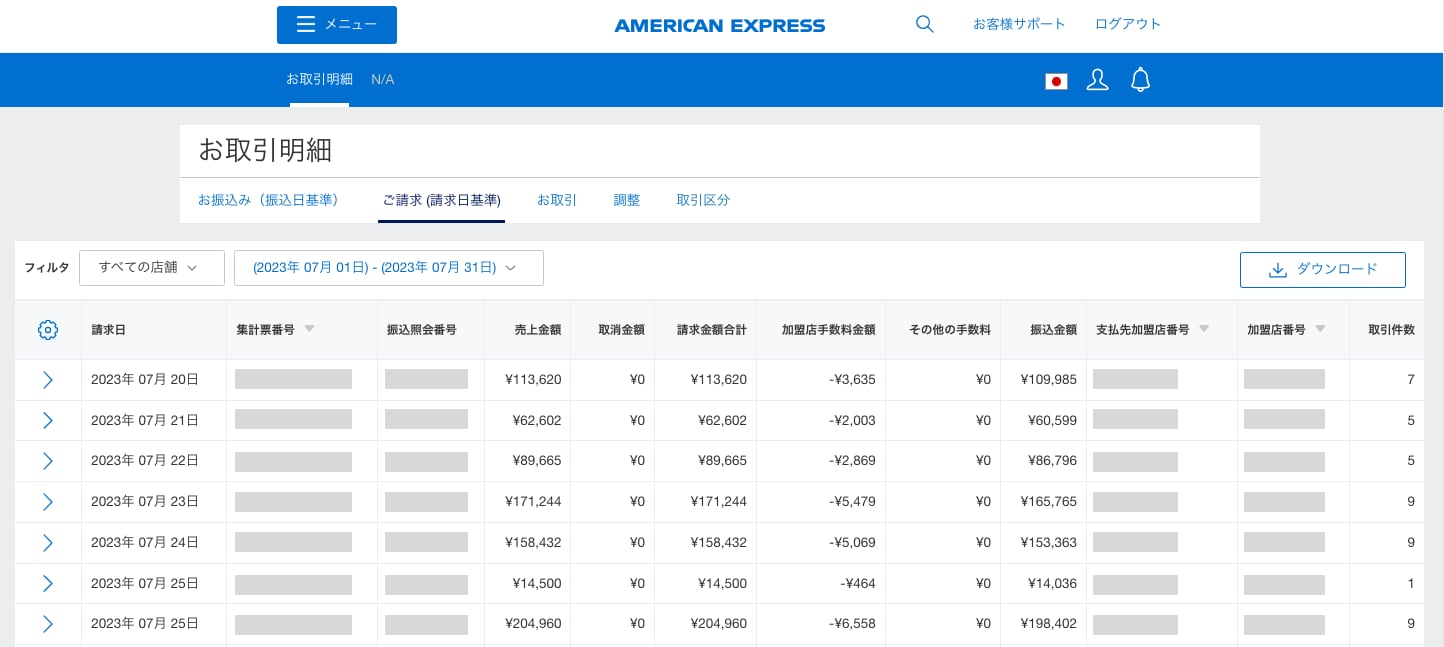Click the ログアウト link
Screen dimensions: 1444x647
[1128, 24]
